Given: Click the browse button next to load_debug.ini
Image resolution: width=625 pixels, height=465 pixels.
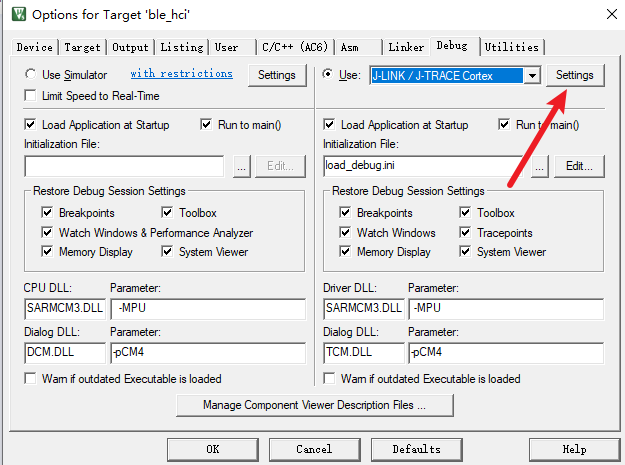Looking at the screenshot, I should [540, 167].
